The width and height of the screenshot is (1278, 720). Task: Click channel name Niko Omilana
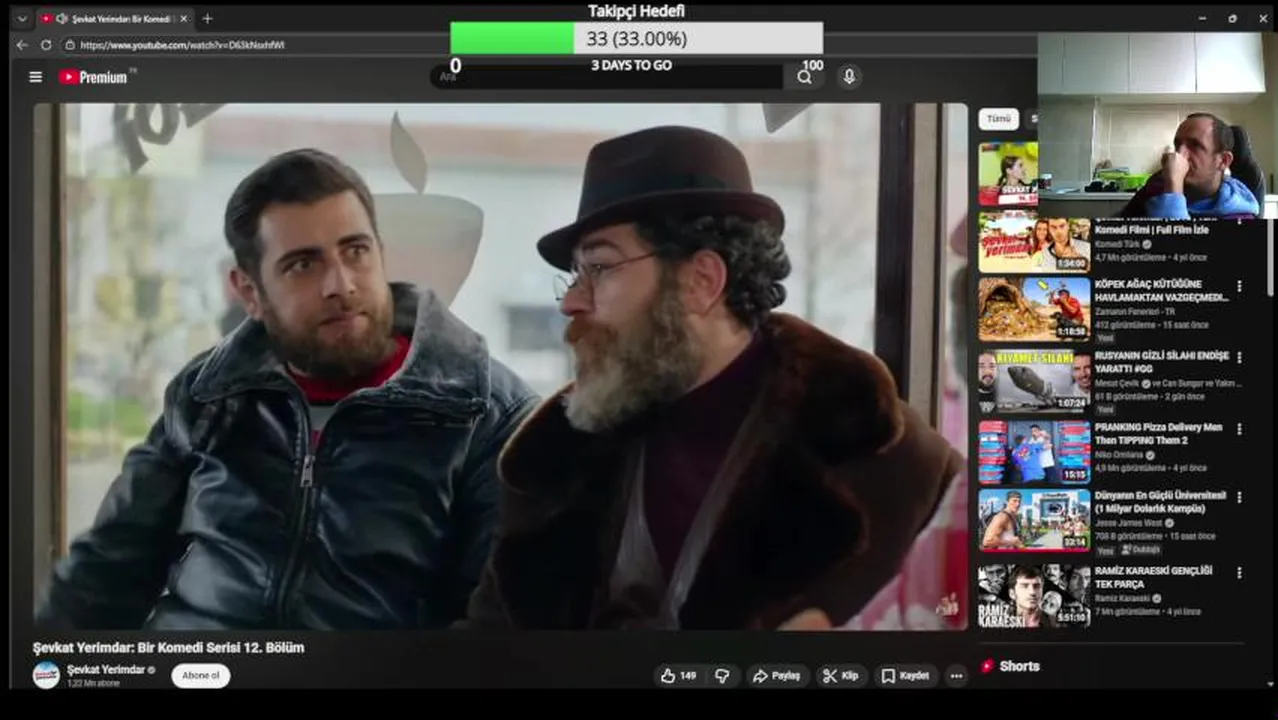(1121, 455)
